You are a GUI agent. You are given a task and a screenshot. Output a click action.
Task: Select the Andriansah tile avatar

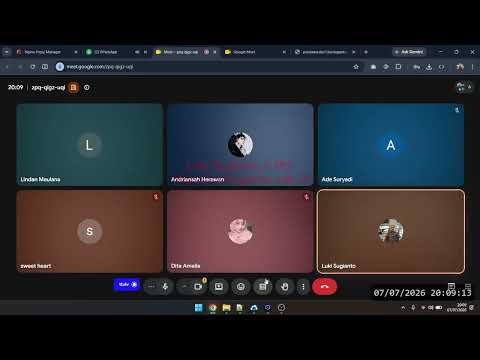click(240, 145)
